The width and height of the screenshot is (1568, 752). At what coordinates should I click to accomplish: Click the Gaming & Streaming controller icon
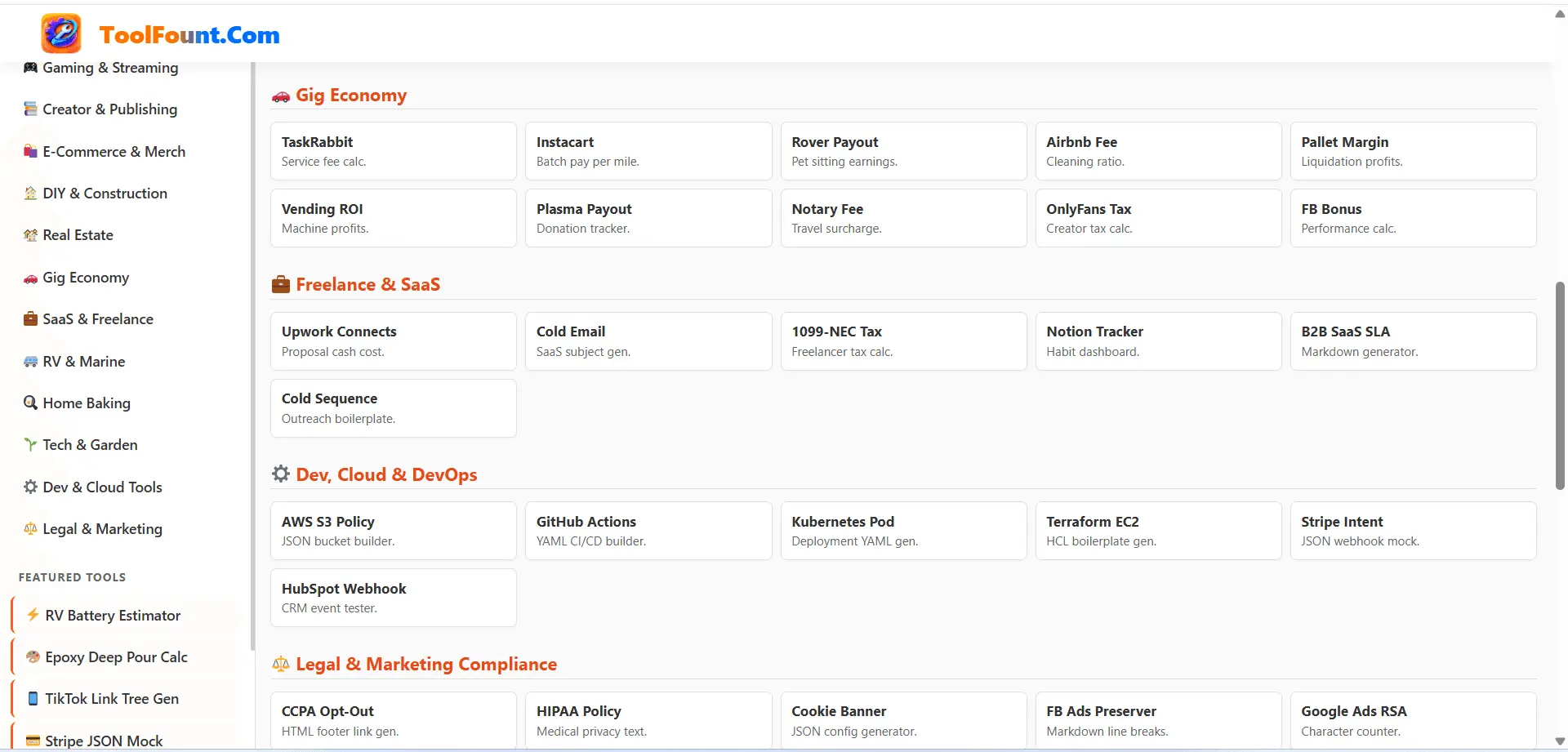[30, 68]
